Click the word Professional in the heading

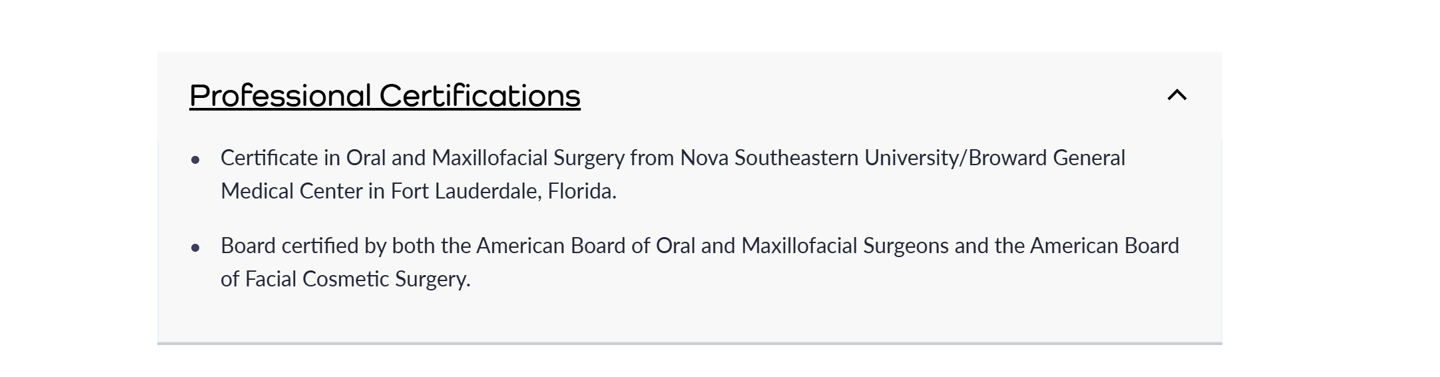(281, 96)
